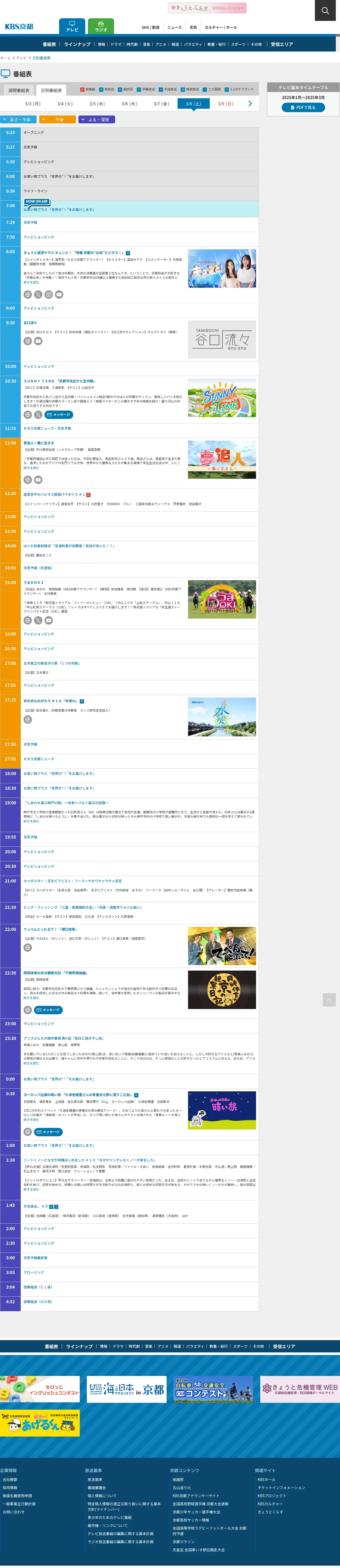Expand 続きを読む for 夢追人
The width and height of the screenshot is (340, 1568).
click(x=31, y=468)
